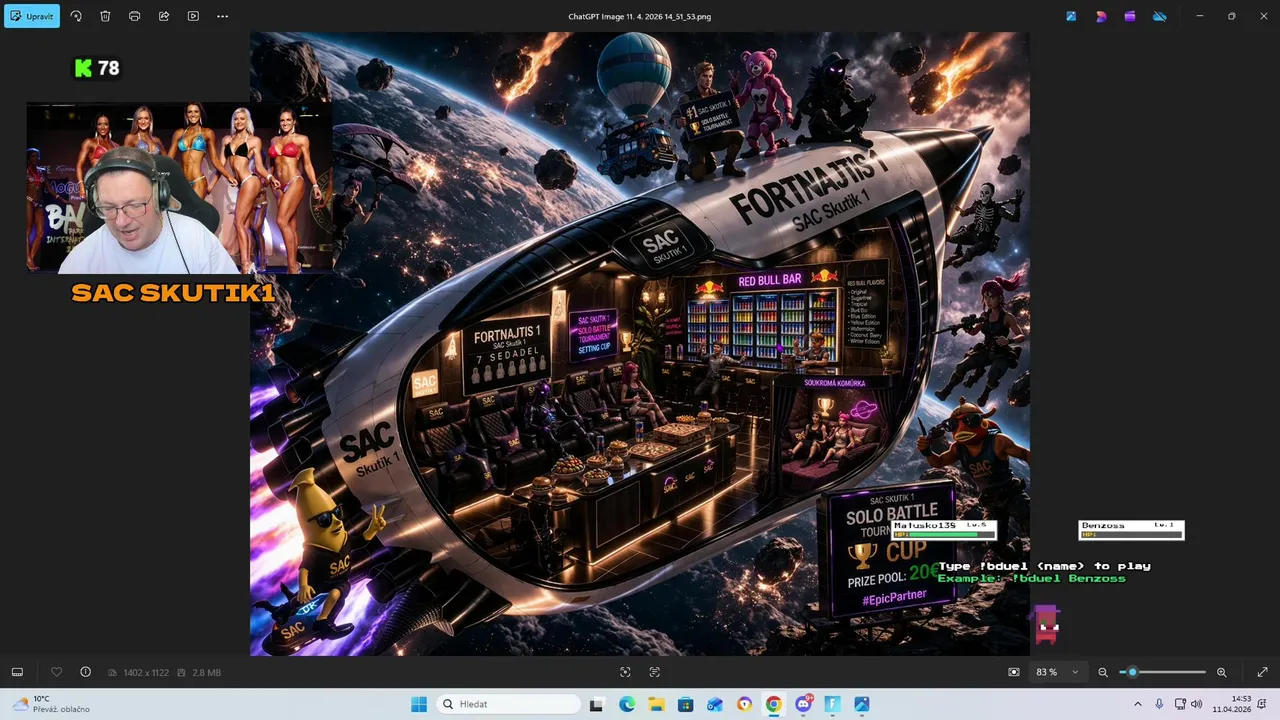Click the scan text OCR icon
Screen dimensions: 1280x720
(x=655, y=672)
